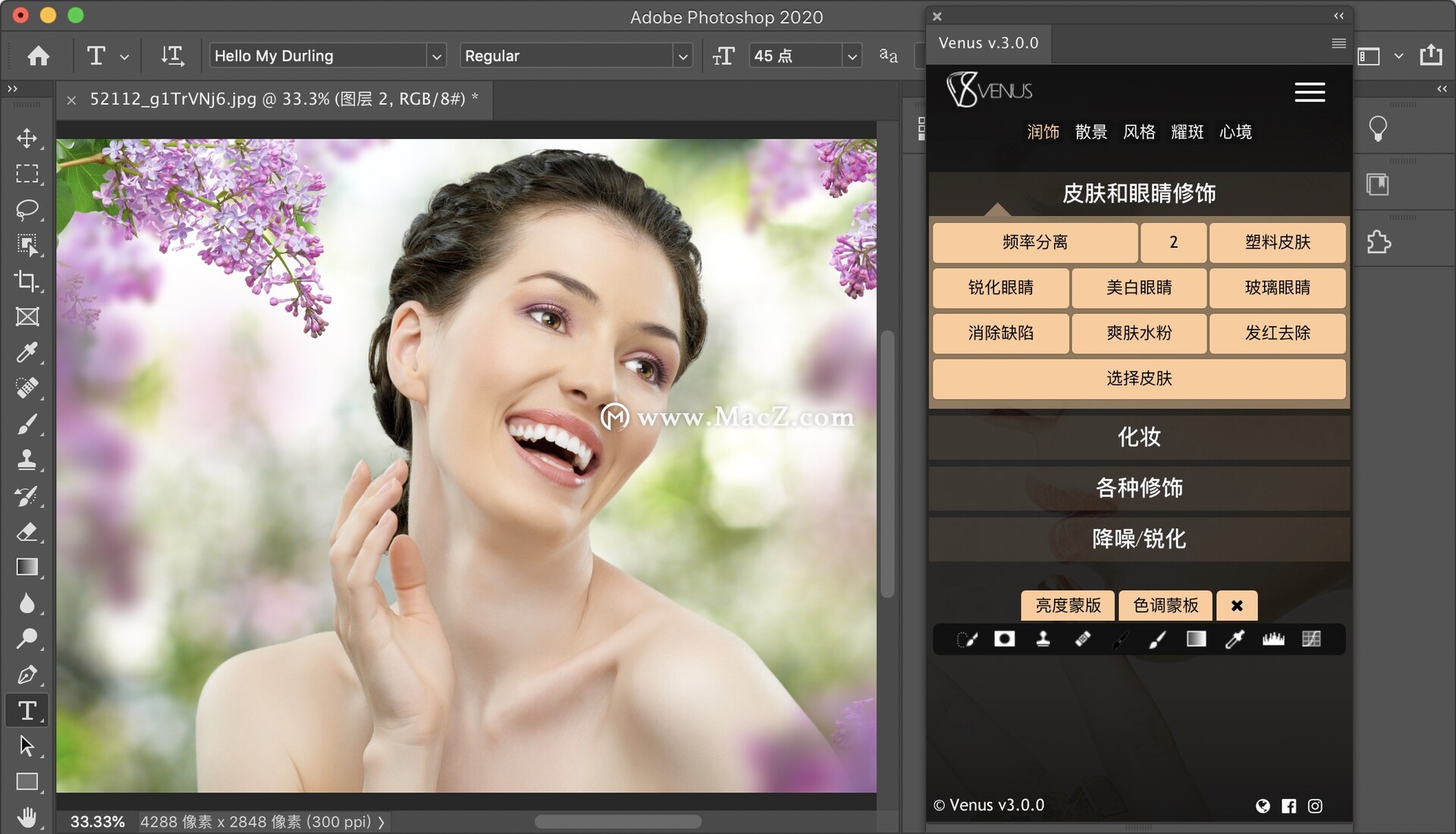
Task: Expand the 化妆 section
Action: [x=1138, y=437]
